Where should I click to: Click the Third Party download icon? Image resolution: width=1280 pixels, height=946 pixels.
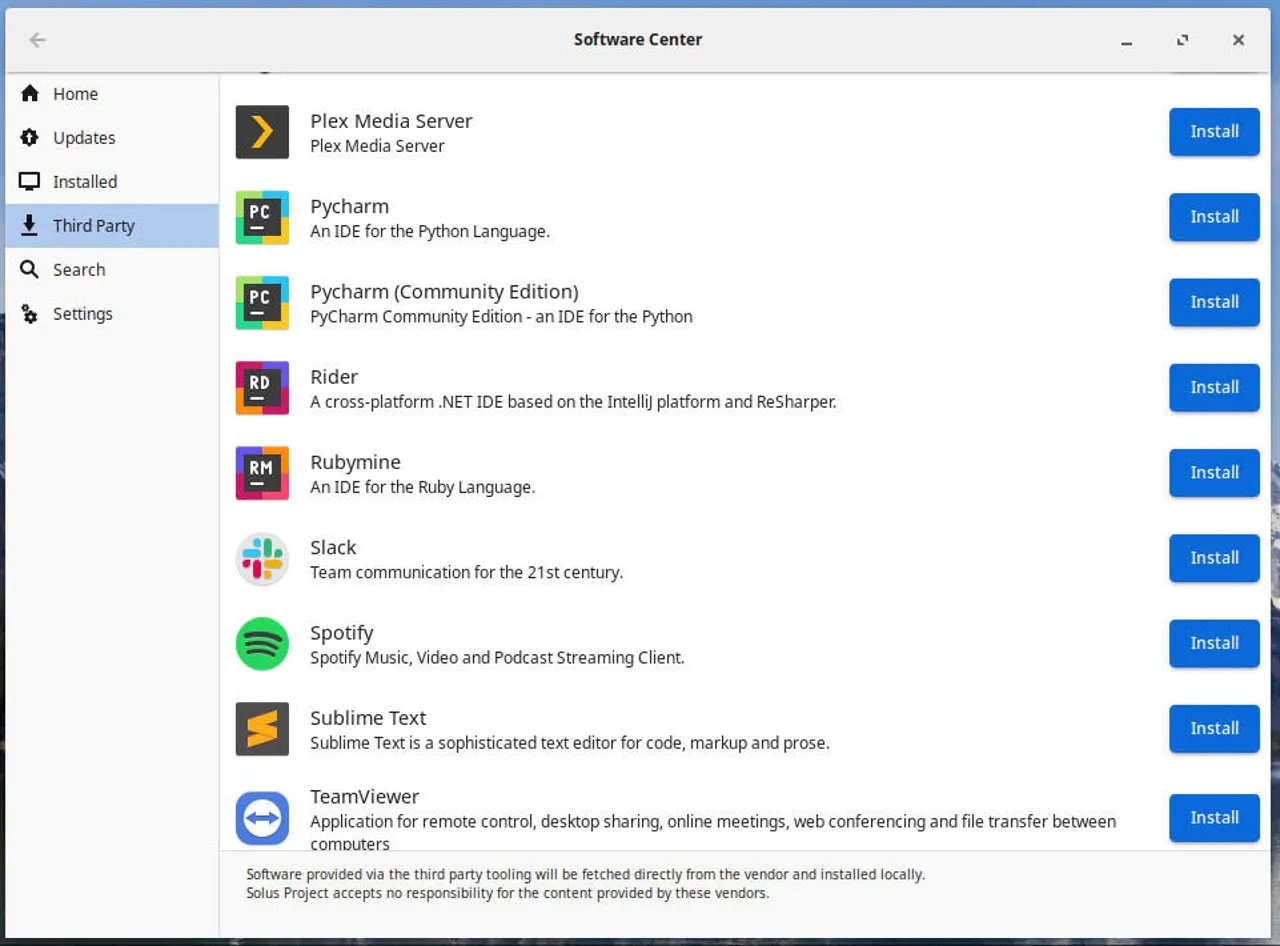(30, 225)
